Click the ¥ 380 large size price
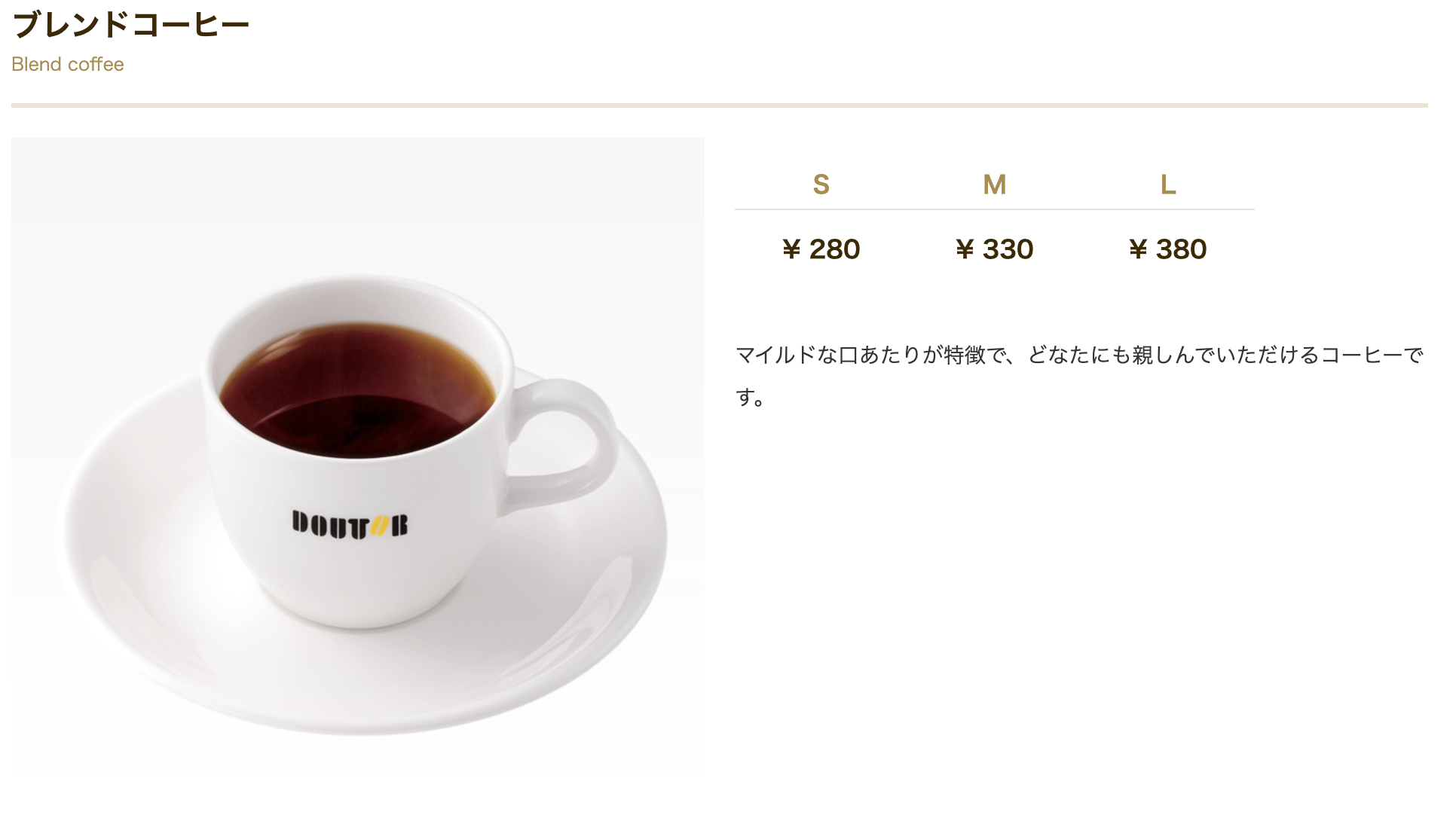 [1168, 249]
